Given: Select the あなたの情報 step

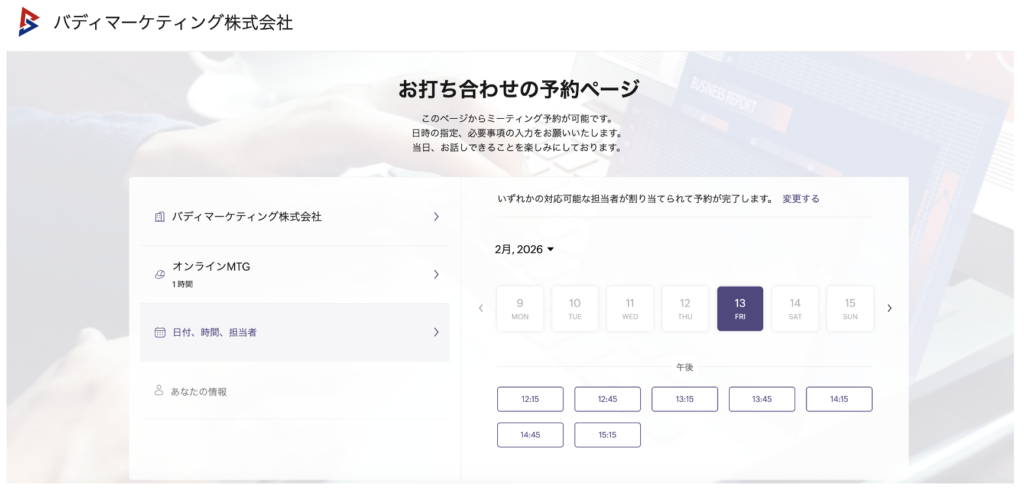Looking at the screenshot, I should 199,391.
